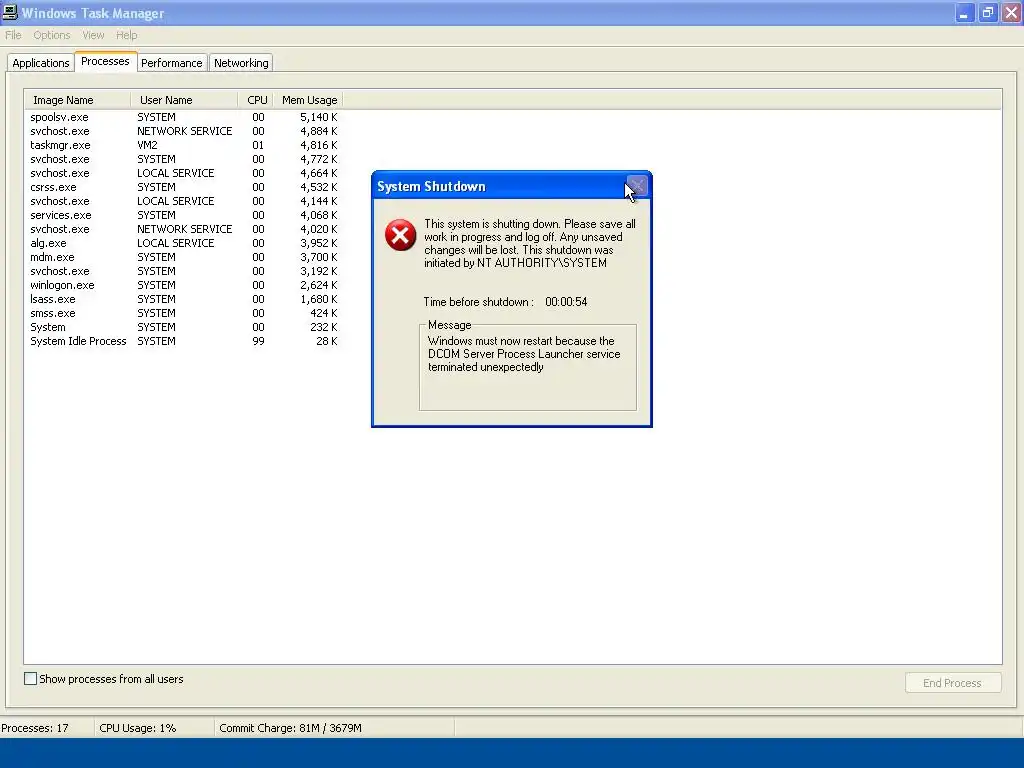Select the System process with 232 K
1024x768 pixels.
[x=184, y=327]
